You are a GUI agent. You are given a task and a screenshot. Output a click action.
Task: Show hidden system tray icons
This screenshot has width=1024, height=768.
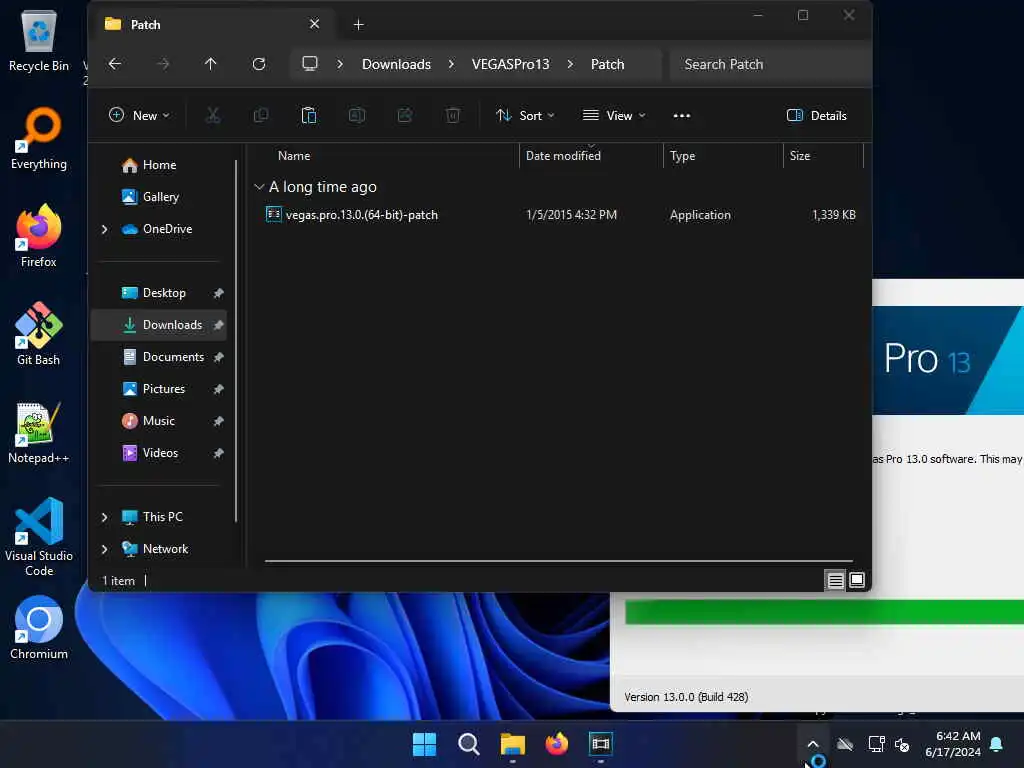point(812,744)
